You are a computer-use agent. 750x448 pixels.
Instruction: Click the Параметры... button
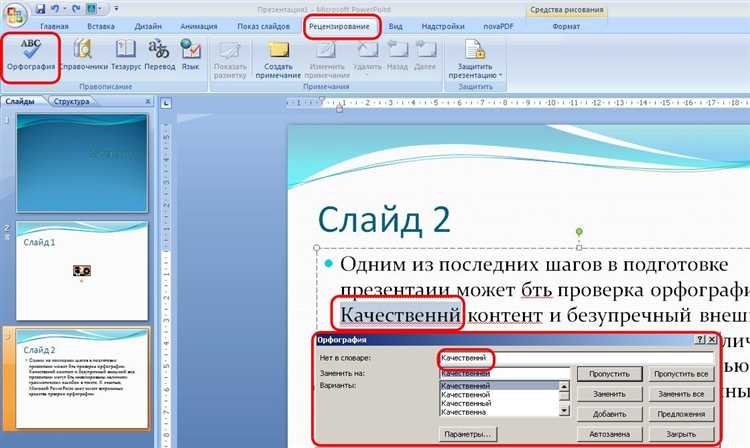[468, 434]
